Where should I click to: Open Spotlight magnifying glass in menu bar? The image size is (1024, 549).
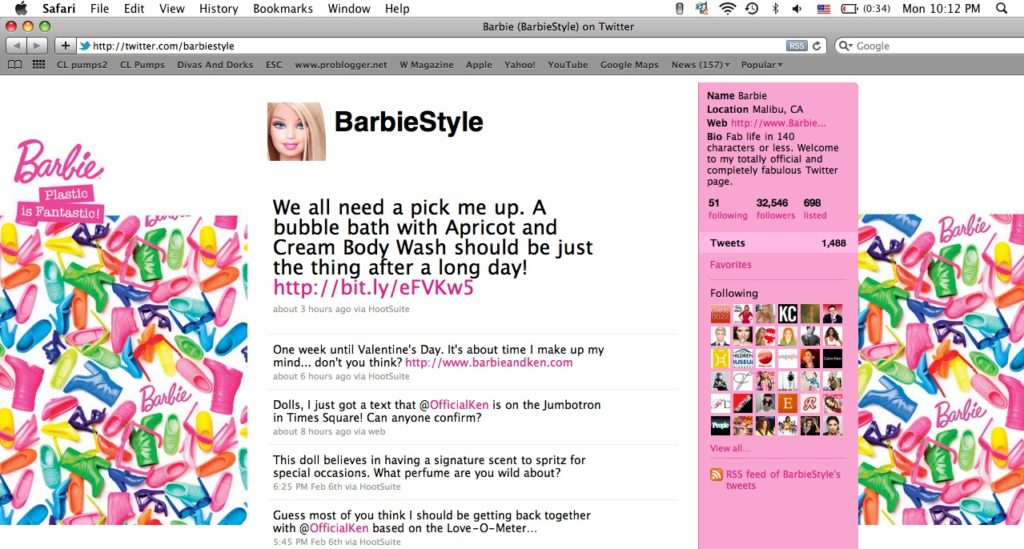[1001, 8]
